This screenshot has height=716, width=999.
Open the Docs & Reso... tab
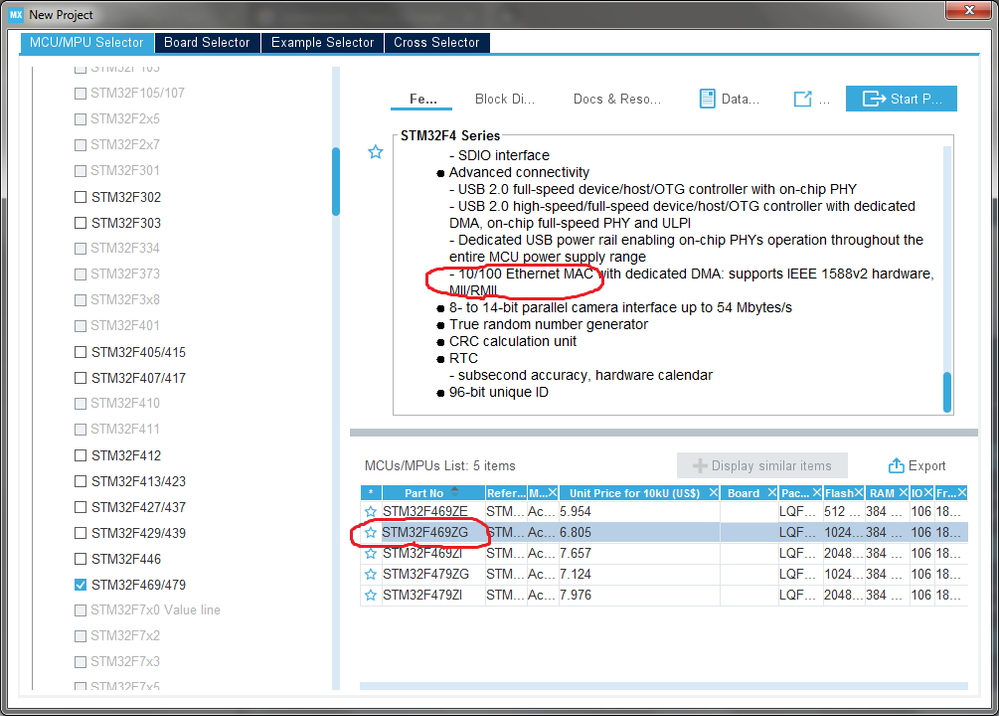617,99
